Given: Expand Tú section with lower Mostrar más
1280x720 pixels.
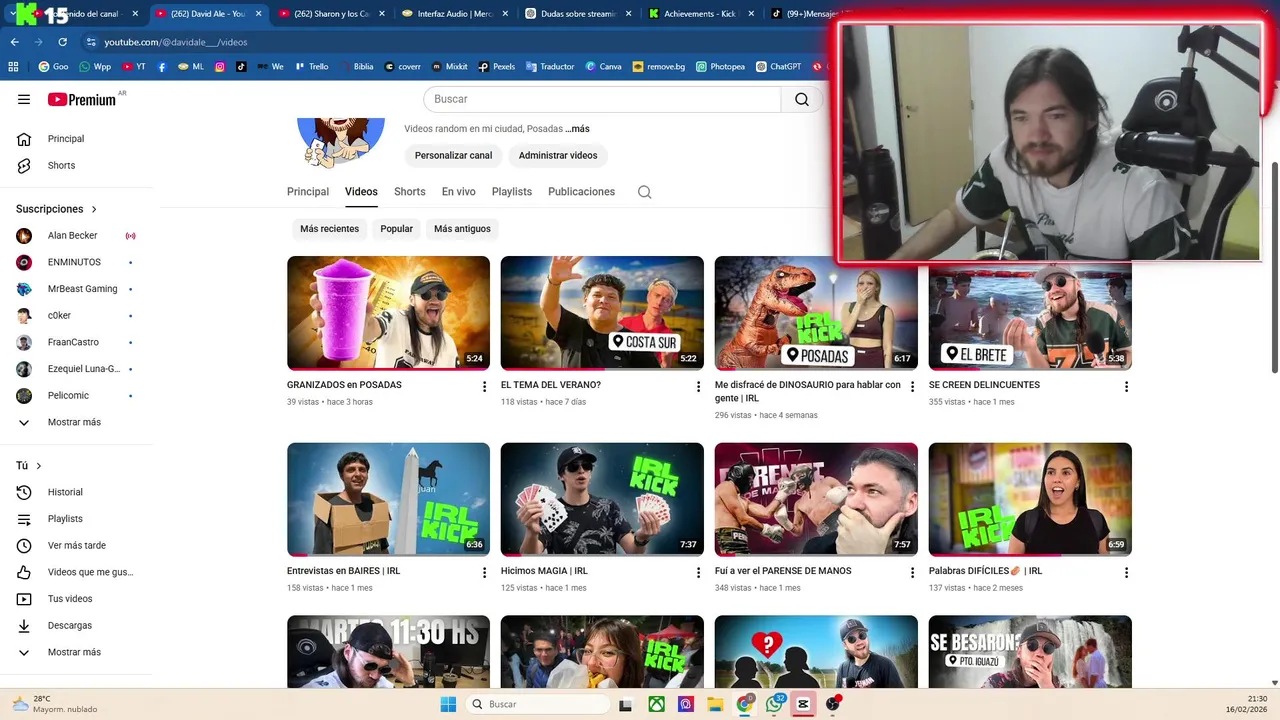Looking at the screenshot, I should coord(76,652).
